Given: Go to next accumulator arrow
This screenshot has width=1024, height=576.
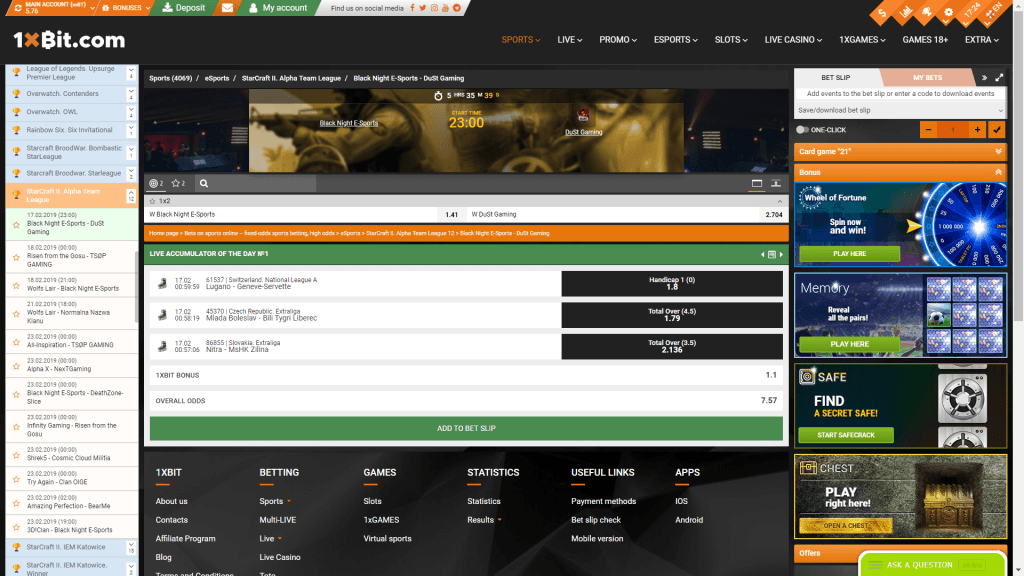Looking at the screenshot, I should click(x=781, y=254).
